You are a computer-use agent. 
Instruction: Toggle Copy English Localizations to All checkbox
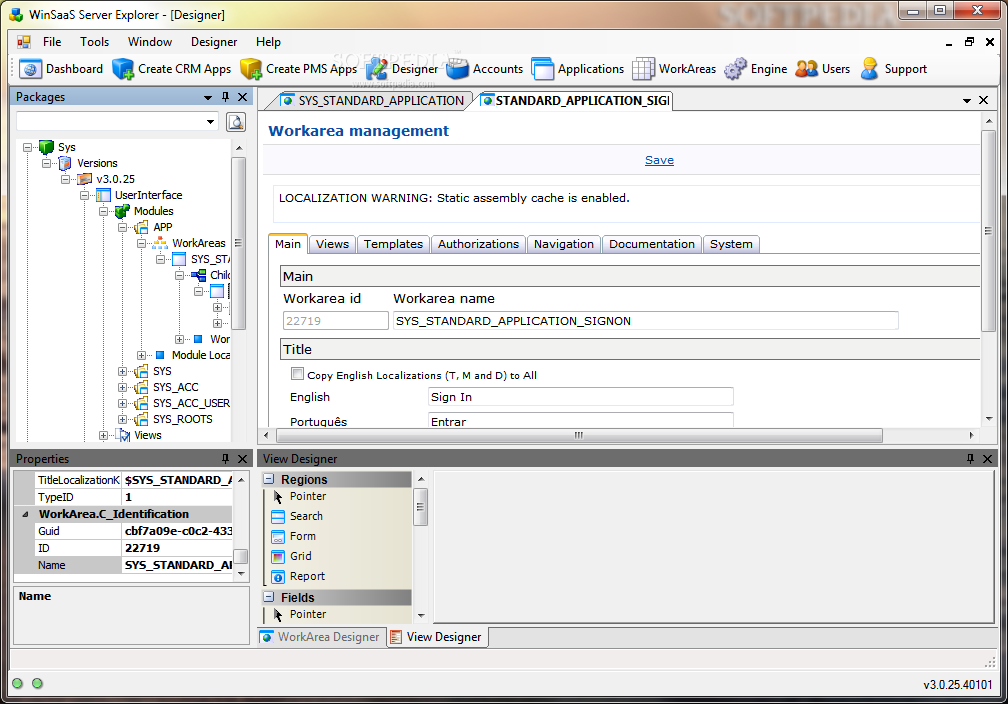click(x=297, y=374)
